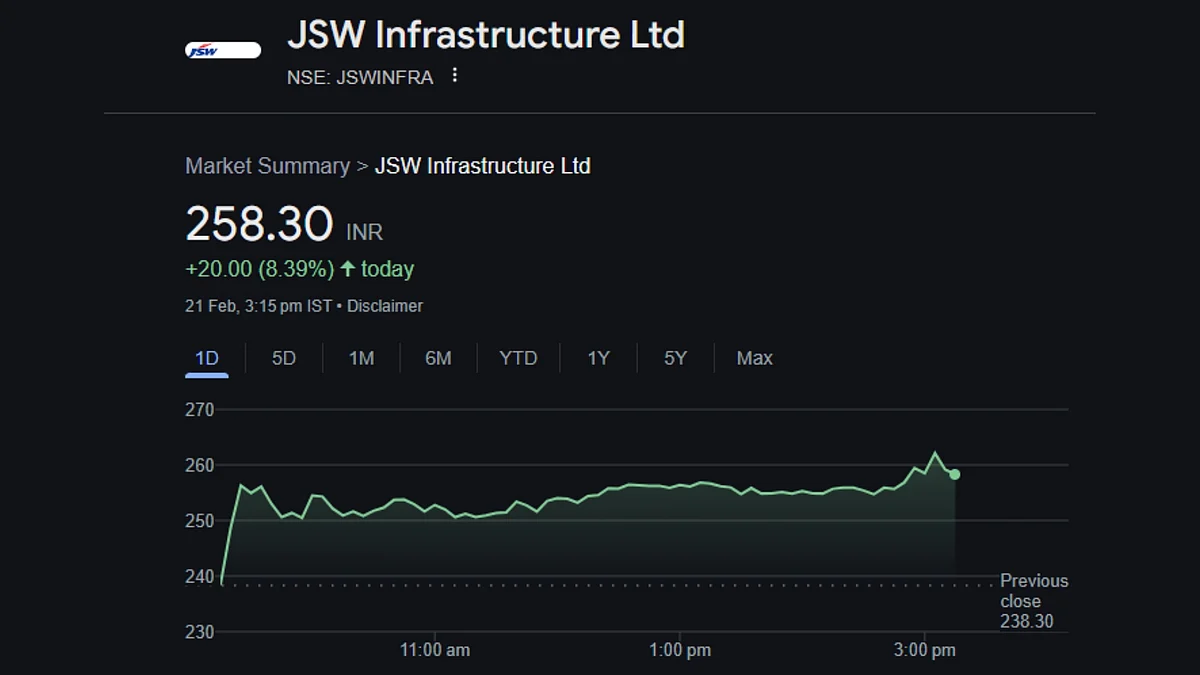This screenshot has height=675, width=1200.
Task: Click the 11:00 am axis label
Action: tap(435, 650)
